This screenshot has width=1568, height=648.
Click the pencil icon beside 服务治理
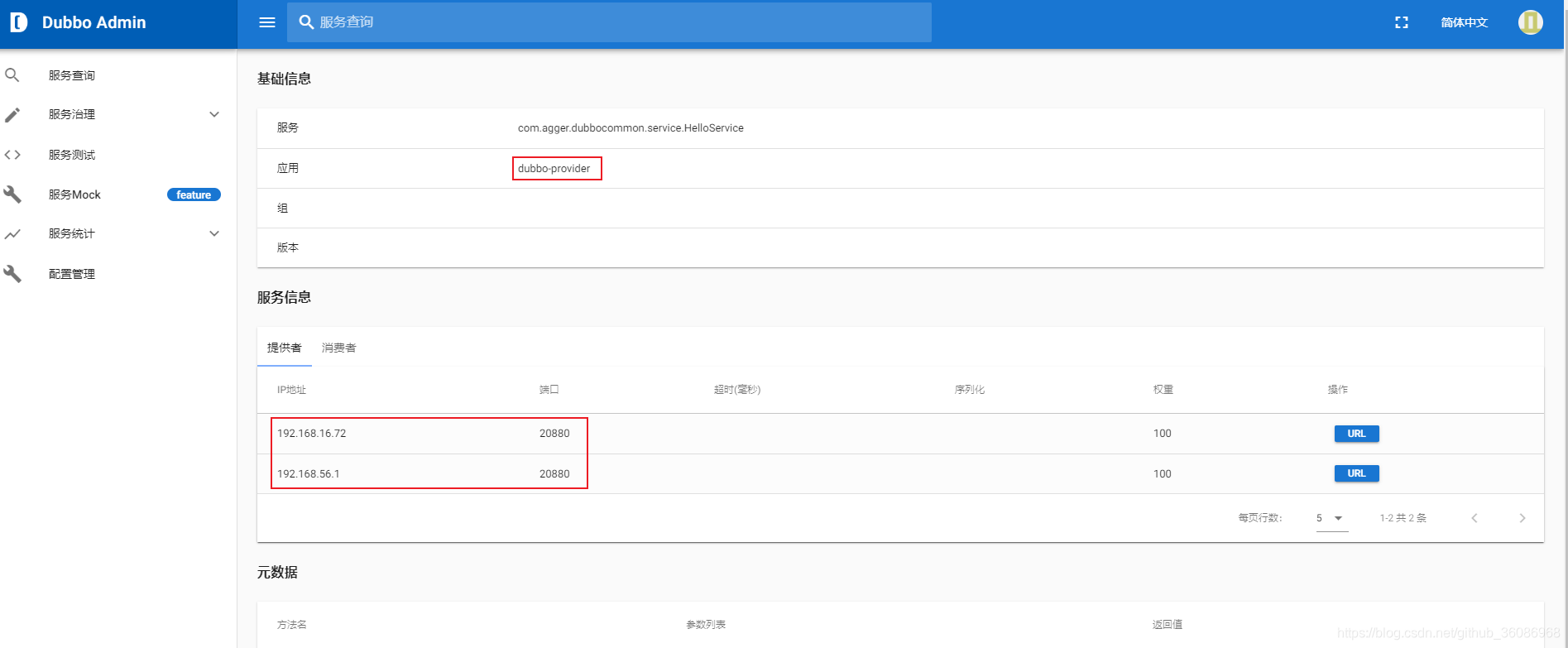coord(12,114)
